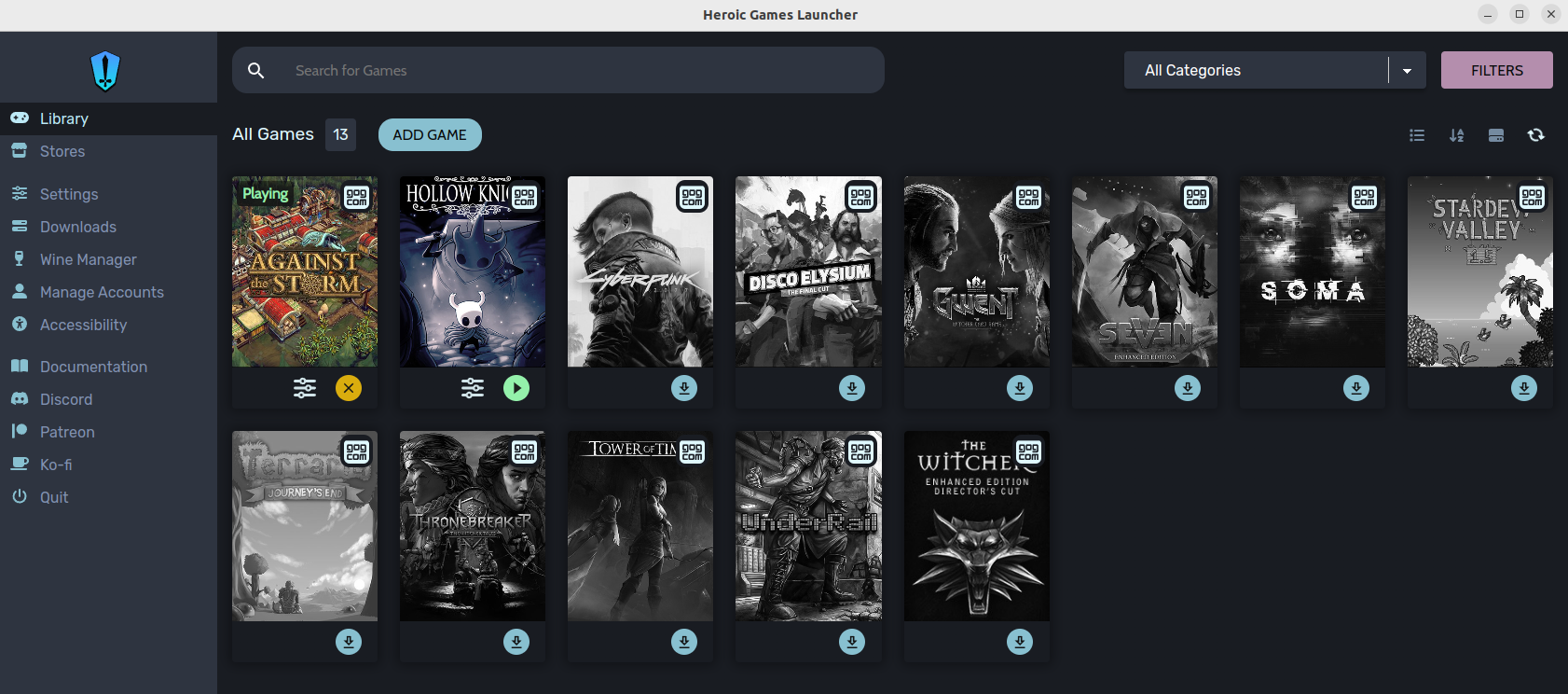Open the Accessibility options
The height and width of the screenshot is (694, 1568).
[x=108, y=325]
